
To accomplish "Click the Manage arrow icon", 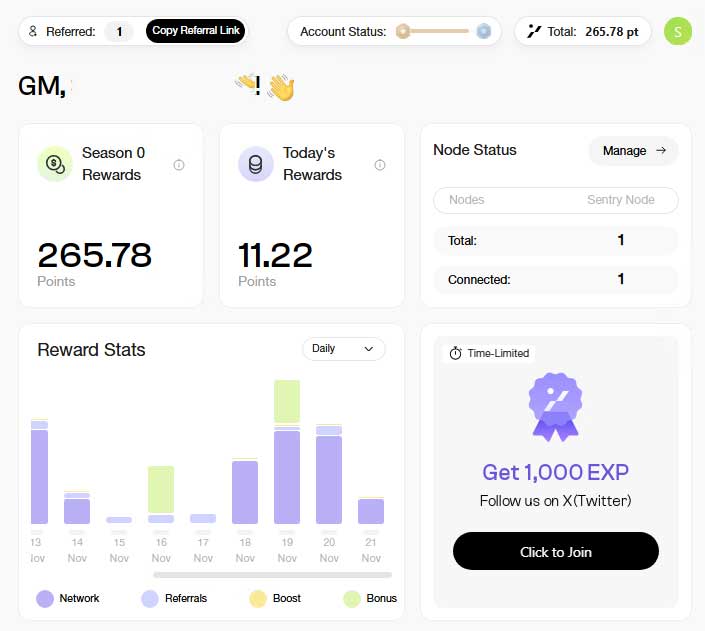I will pos(661,150).
